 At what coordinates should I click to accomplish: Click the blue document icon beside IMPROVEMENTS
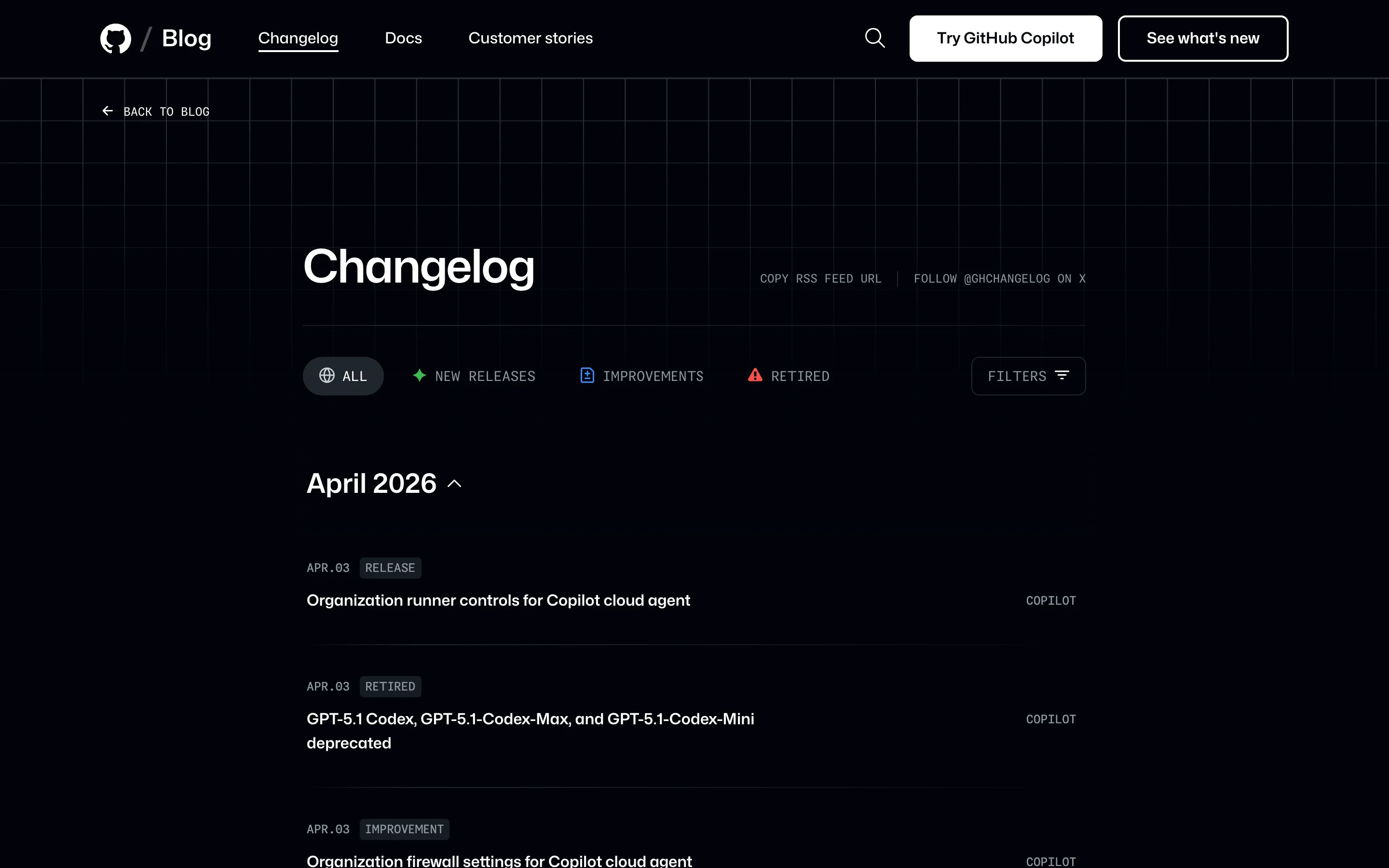587,375
